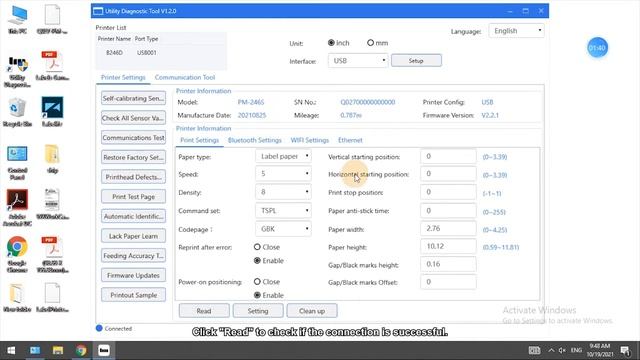Open the Codepage dropdown
This screenshot has width=640, height=360.
[283, 229]
